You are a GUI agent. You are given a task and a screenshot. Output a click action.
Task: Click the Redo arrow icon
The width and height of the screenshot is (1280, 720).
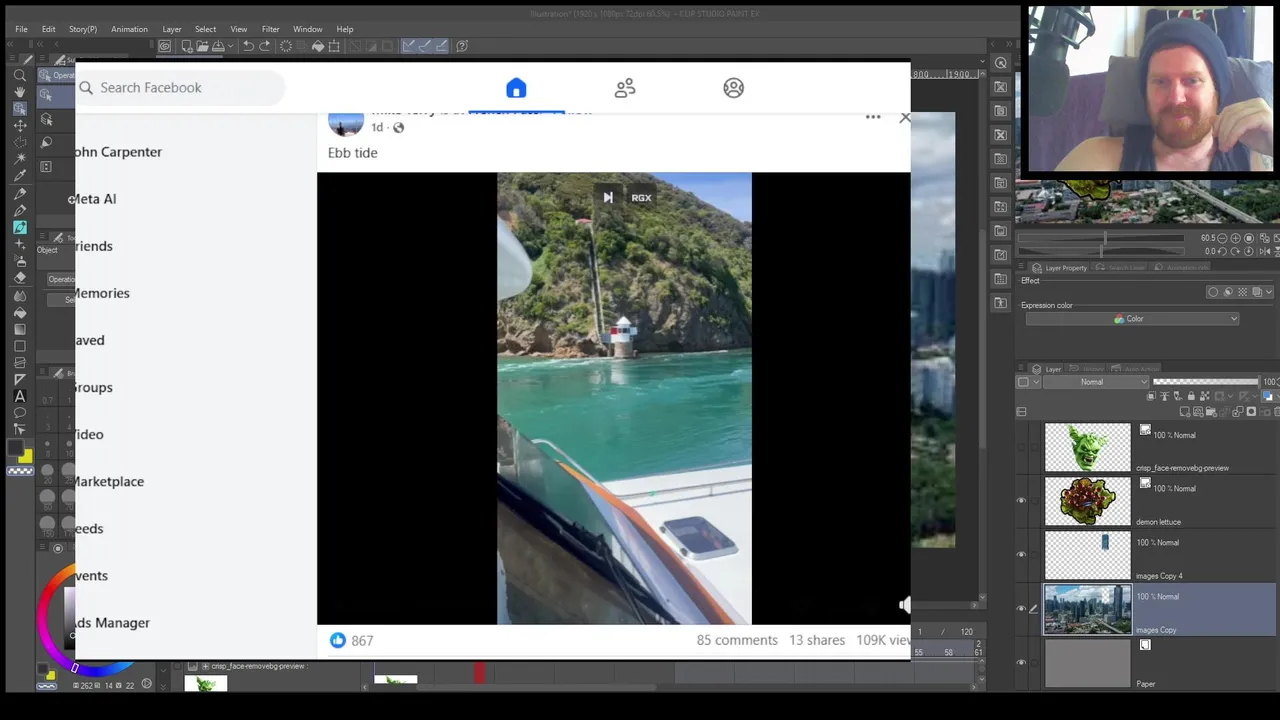pyautogui.click(x=264, y=46)
